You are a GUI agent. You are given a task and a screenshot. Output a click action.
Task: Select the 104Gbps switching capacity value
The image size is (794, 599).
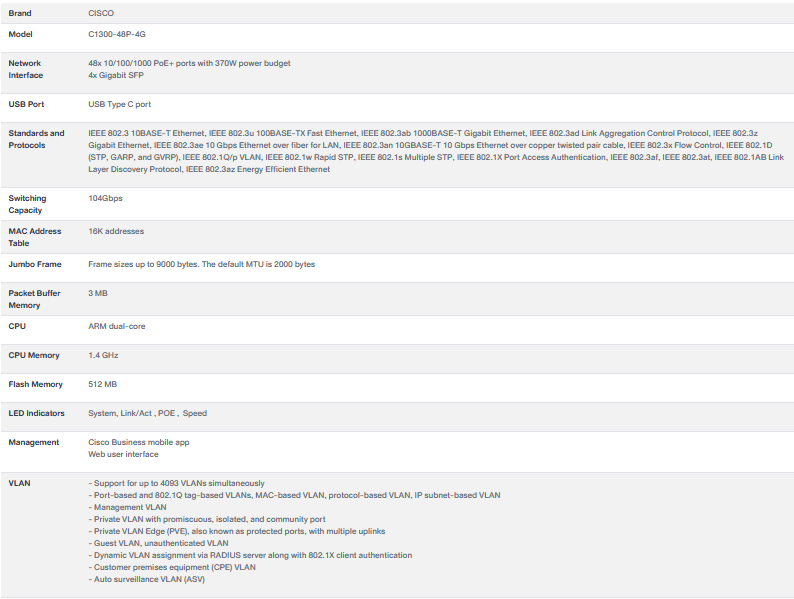106,198
